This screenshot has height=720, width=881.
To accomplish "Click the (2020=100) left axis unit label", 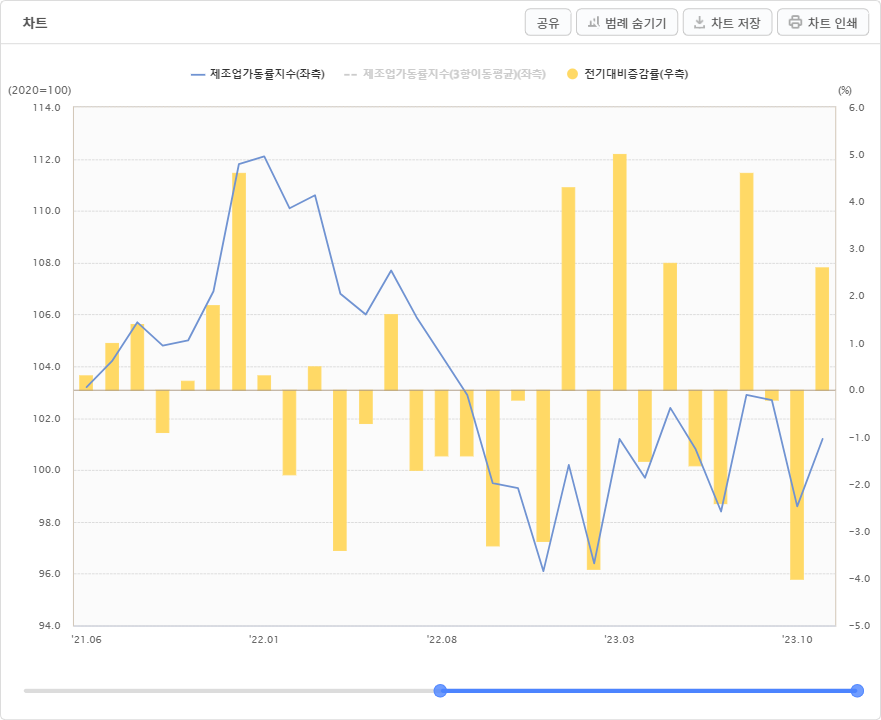I will click(x=39, y=90).
